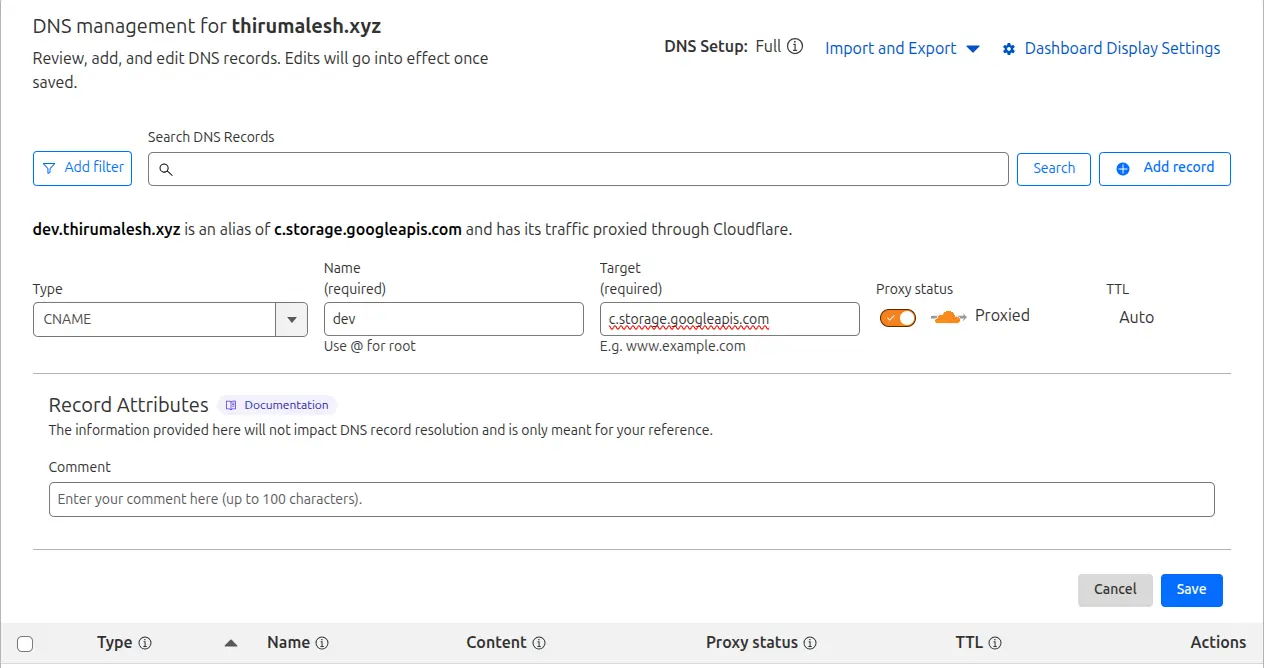The height and width of the screenshot is (668, 1264).
Task: Click the info icon next to DNS Setup Full
Action: pyautogui.click(x=793, y=46)
